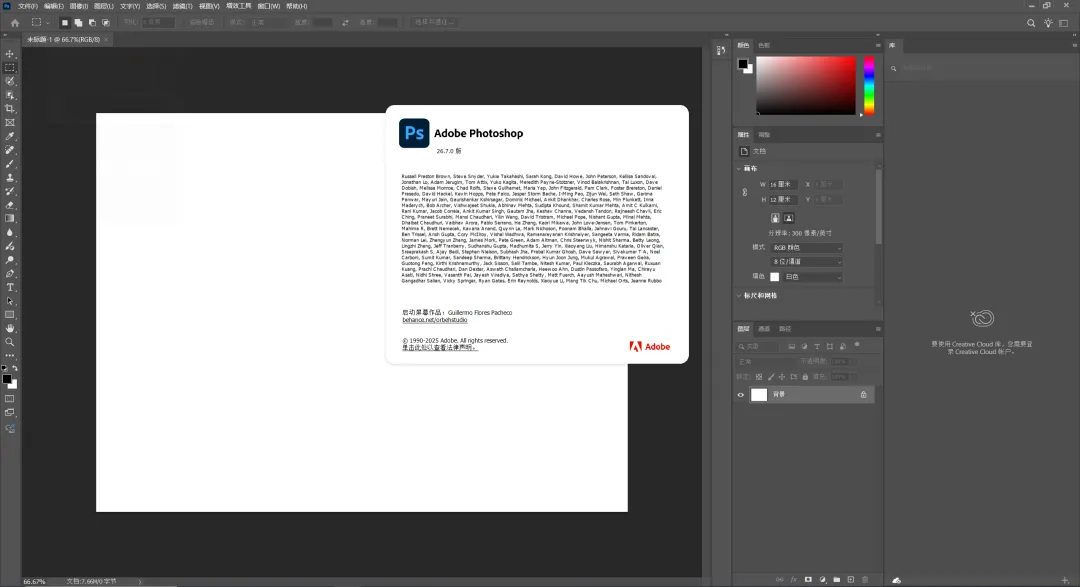This screenshot has height=587, width=1080.
Task: Open layer style fx icon
Action: tap(793, 580)
